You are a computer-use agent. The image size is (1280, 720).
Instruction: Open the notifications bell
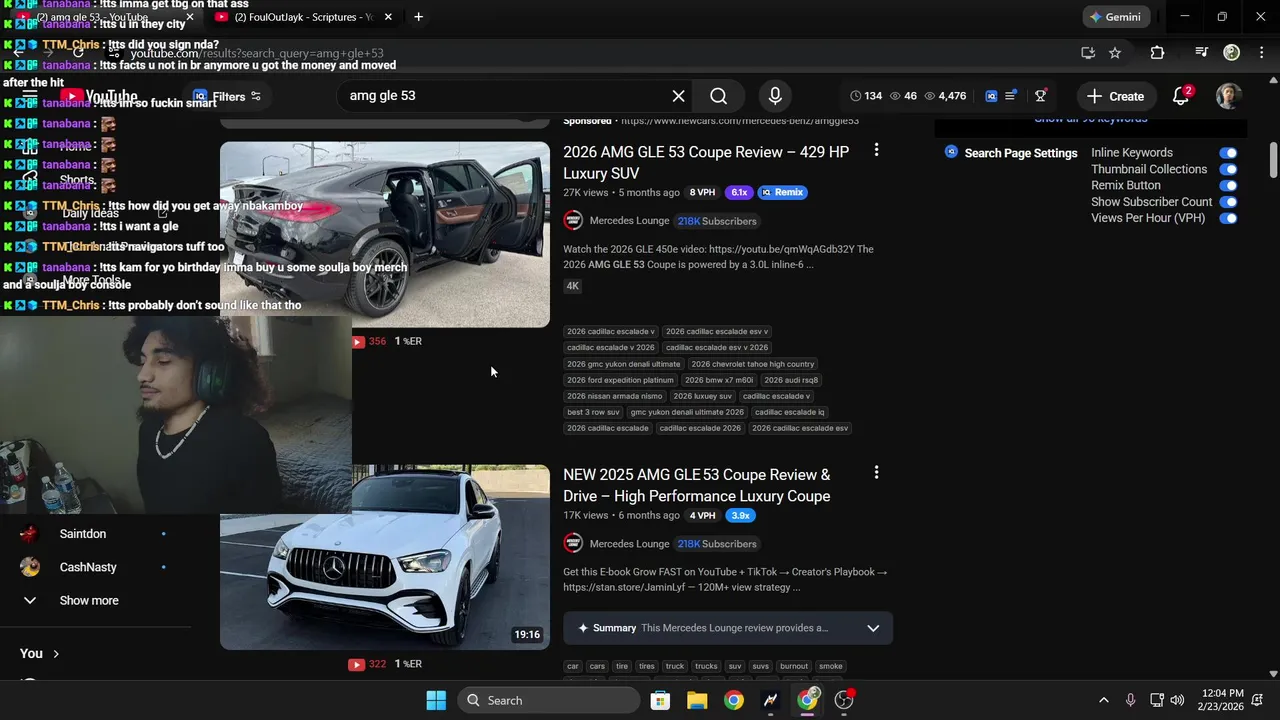point(1181,96)
